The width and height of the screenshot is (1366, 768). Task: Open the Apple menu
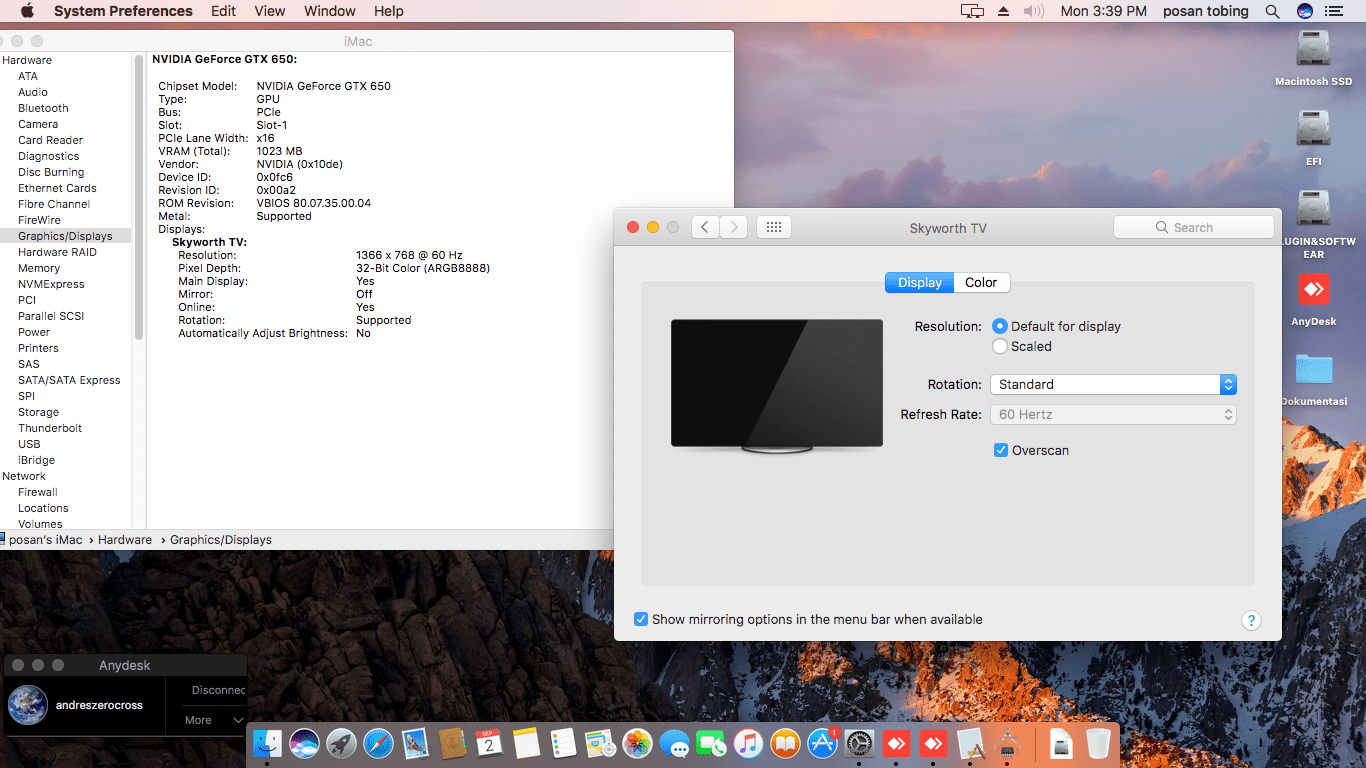pos(27,11)
